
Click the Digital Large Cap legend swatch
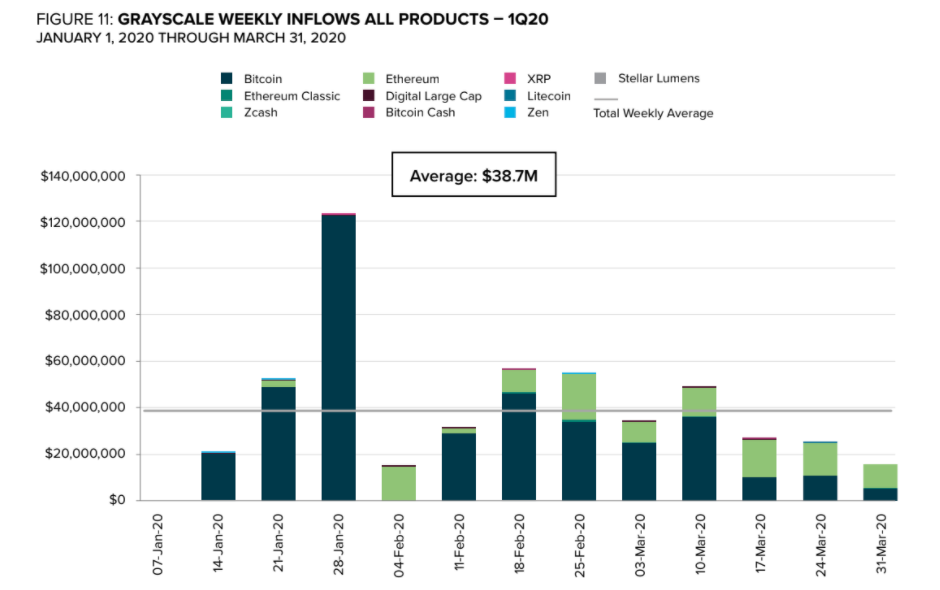(x=369, y=95)
